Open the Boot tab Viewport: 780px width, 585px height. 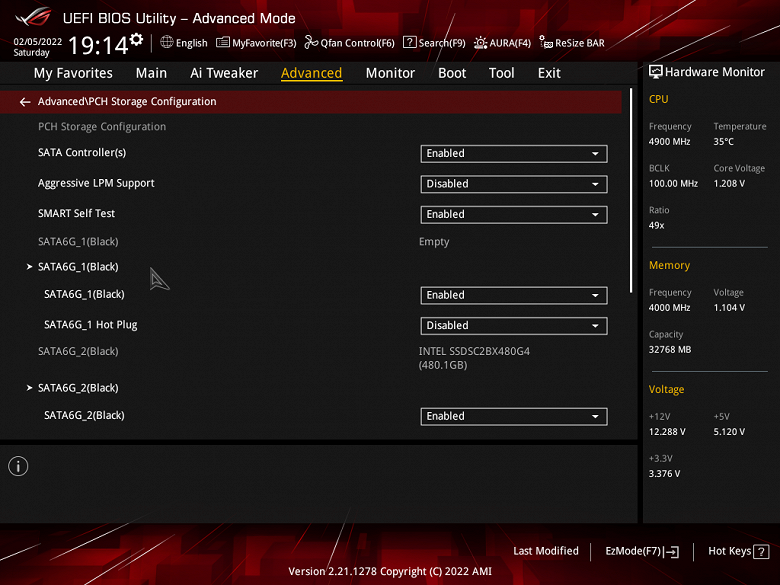(x=452, y=73)
